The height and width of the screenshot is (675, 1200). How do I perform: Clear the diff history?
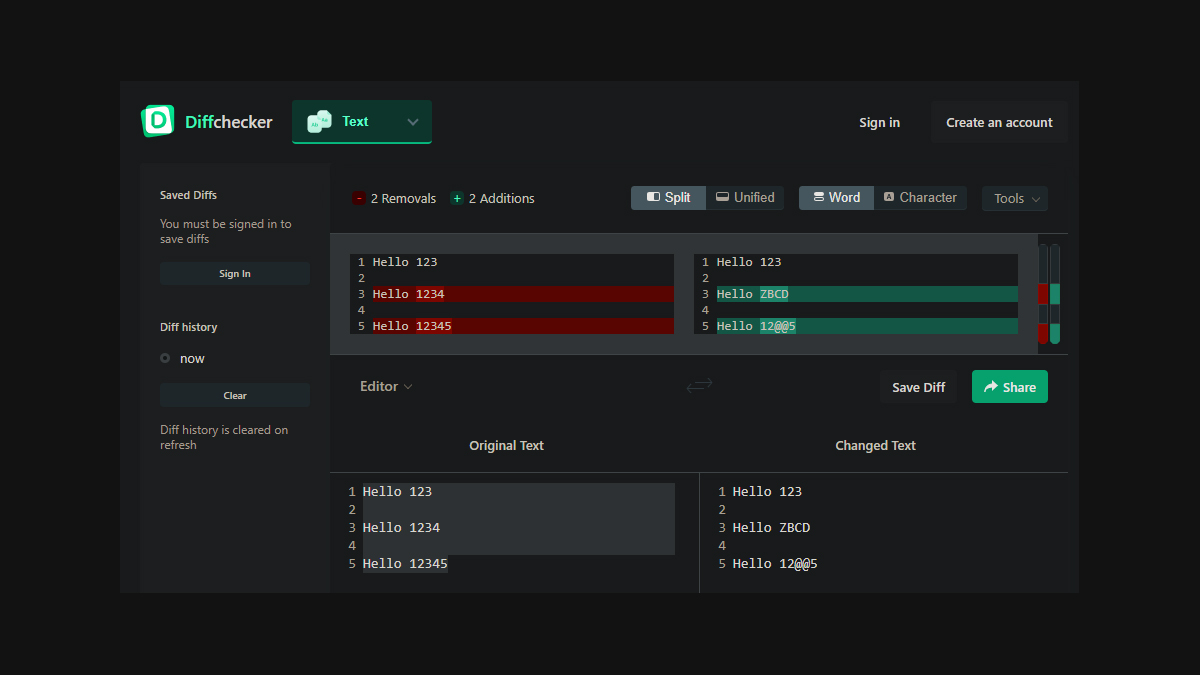235,395
